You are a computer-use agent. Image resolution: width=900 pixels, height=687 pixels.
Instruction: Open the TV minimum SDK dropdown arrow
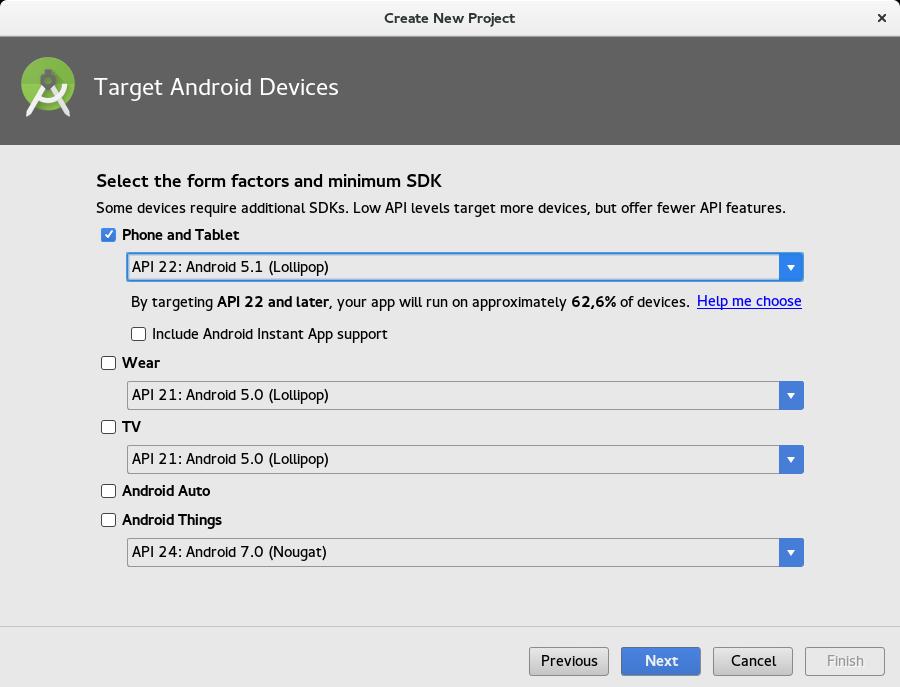791,460
